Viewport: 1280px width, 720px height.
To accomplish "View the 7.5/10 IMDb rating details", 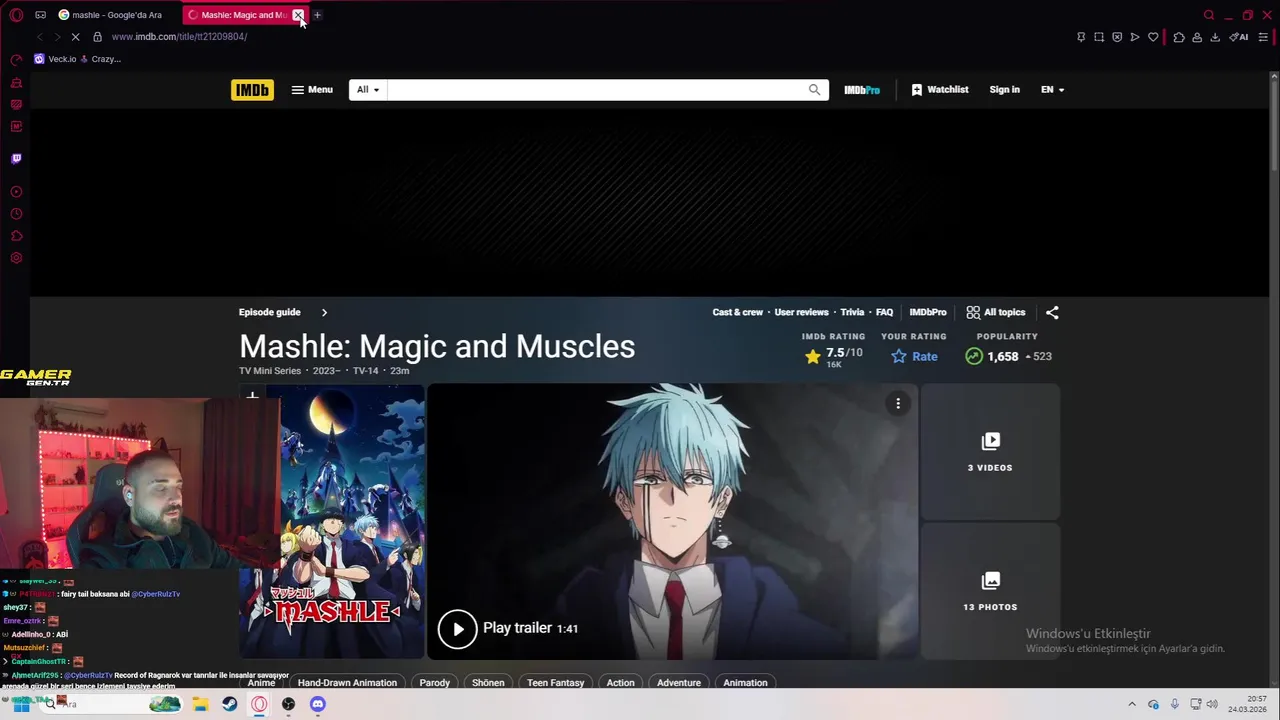I will 832,356.
